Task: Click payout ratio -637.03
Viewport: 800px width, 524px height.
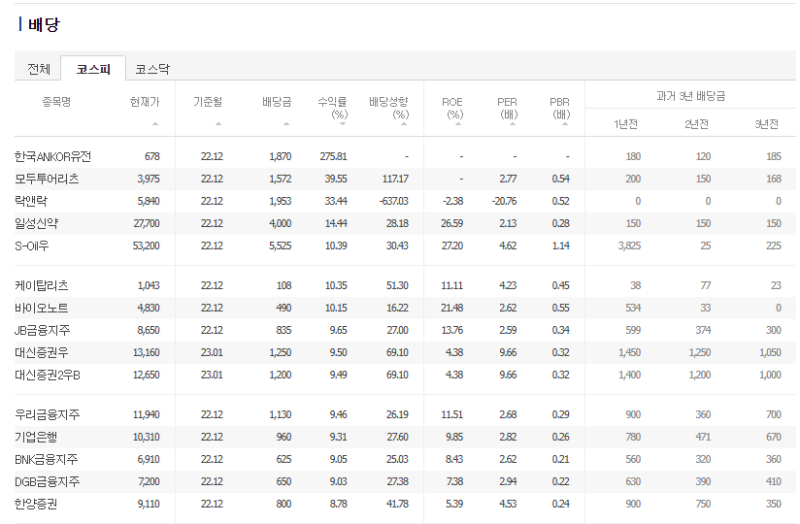Action: [x=394, y=201]
